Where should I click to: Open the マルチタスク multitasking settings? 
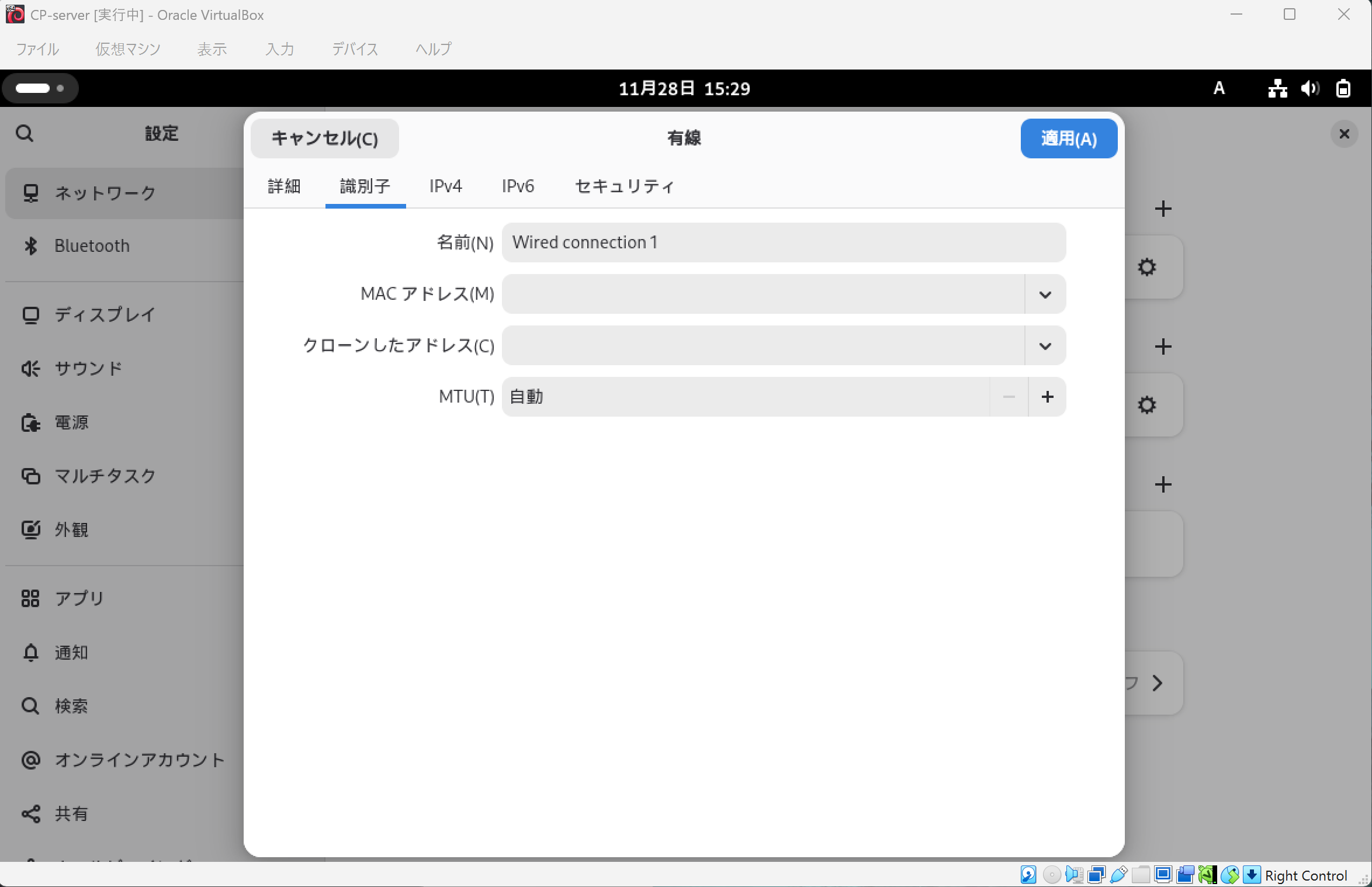pyautogui.click(x=105, y=476)
